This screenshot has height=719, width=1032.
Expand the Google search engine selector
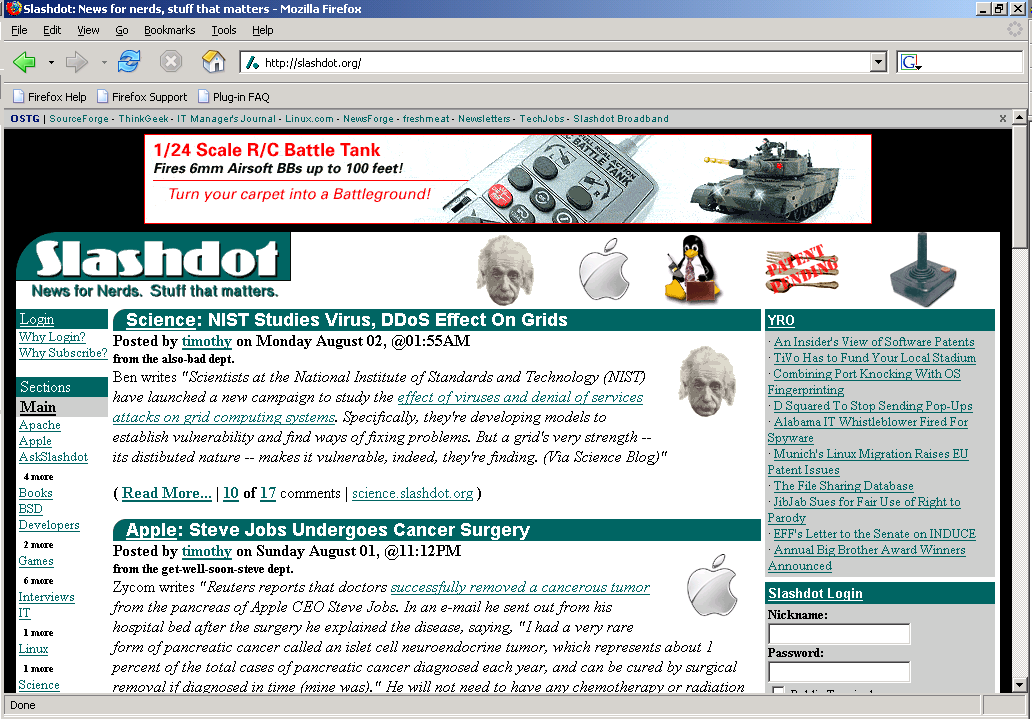(911, 63)
